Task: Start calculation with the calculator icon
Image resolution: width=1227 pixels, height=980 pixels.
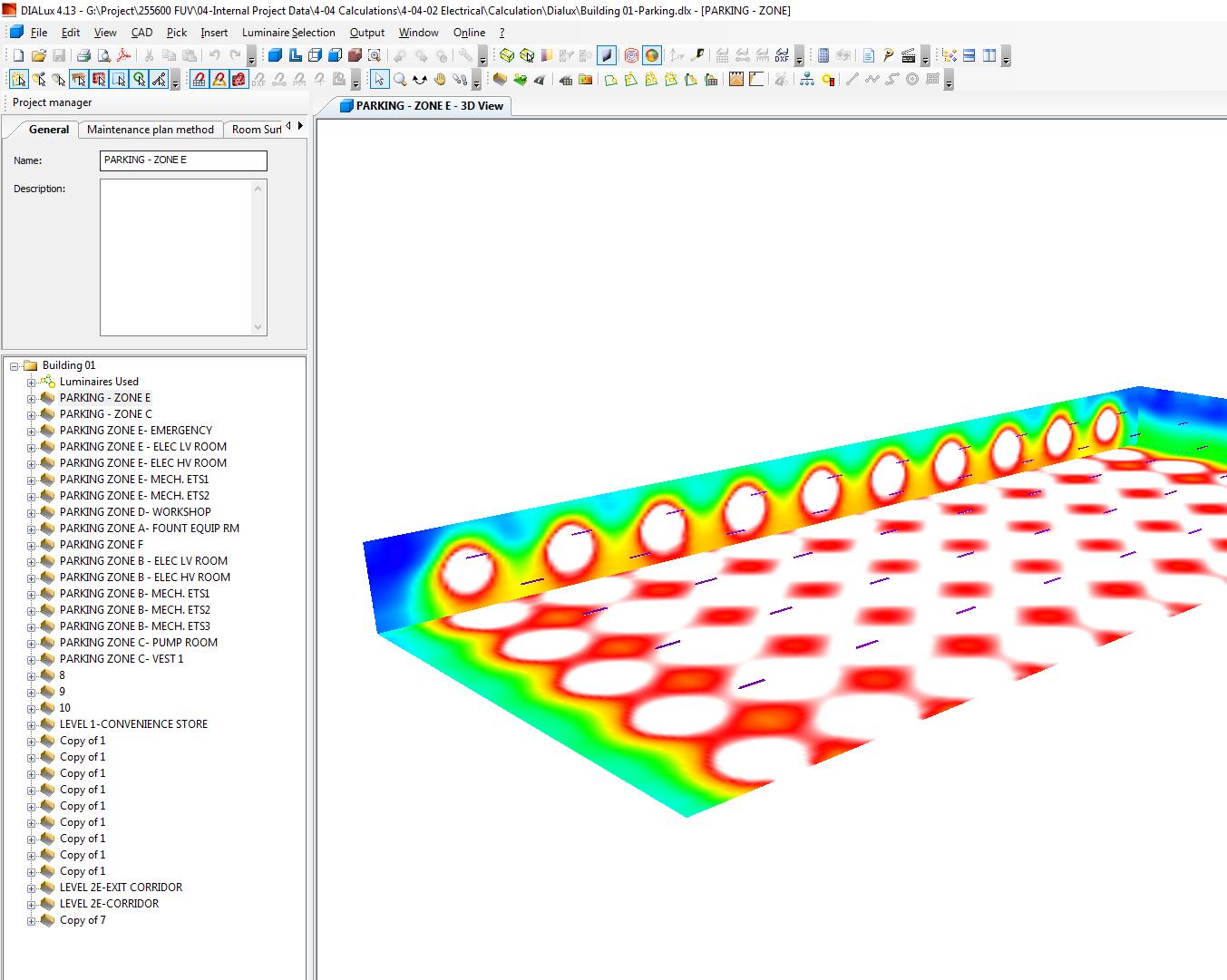Action: coord(823,56)
